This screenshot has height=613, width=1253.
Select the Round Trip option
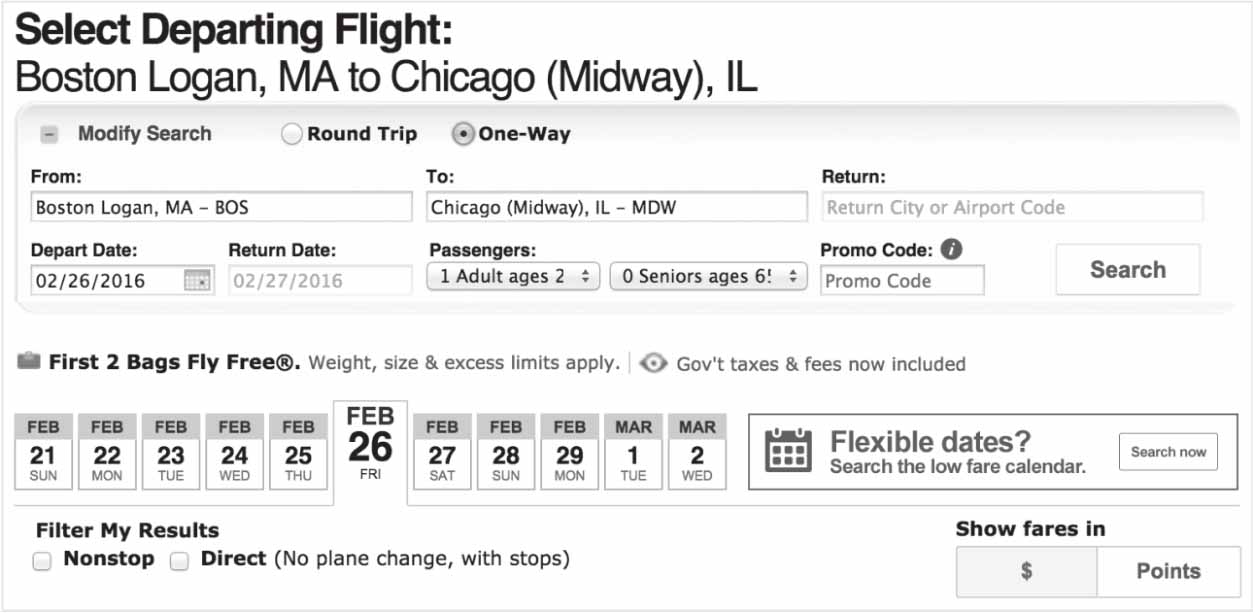(x=291, y=134)
